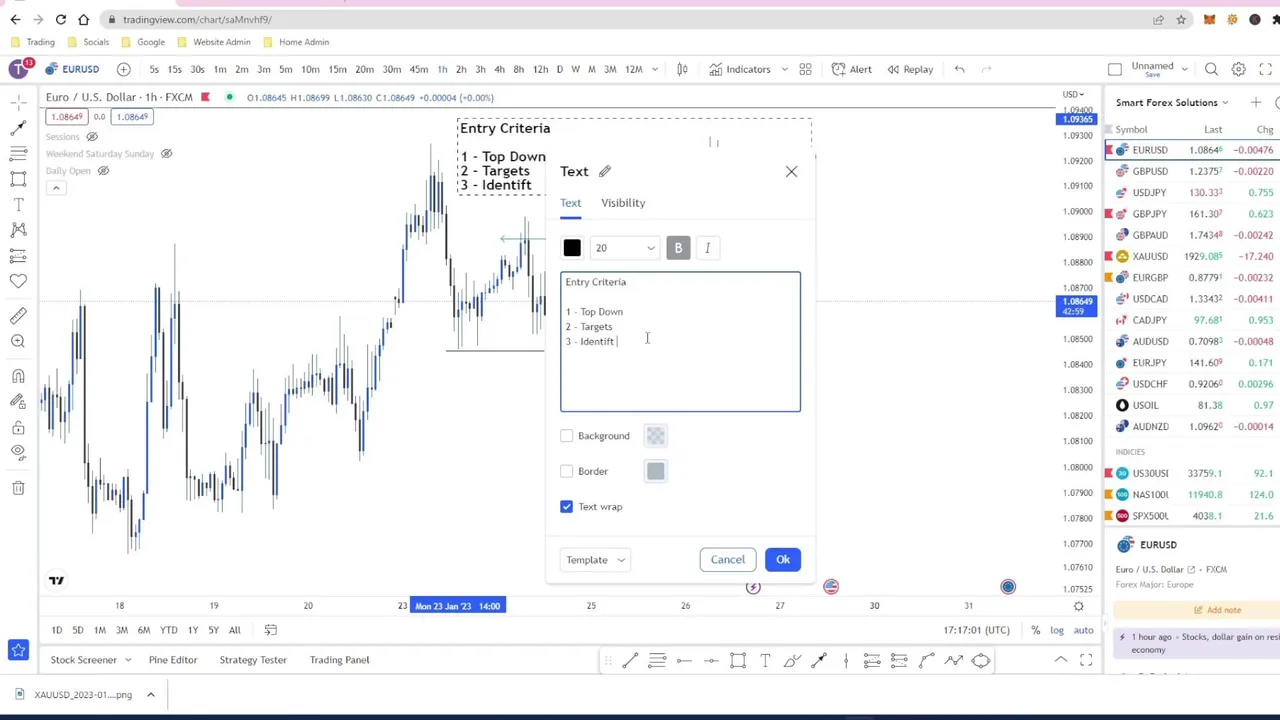Open the quick search magnifier icon
This screenshot has width=1280, height=720.
(1211, 69)
